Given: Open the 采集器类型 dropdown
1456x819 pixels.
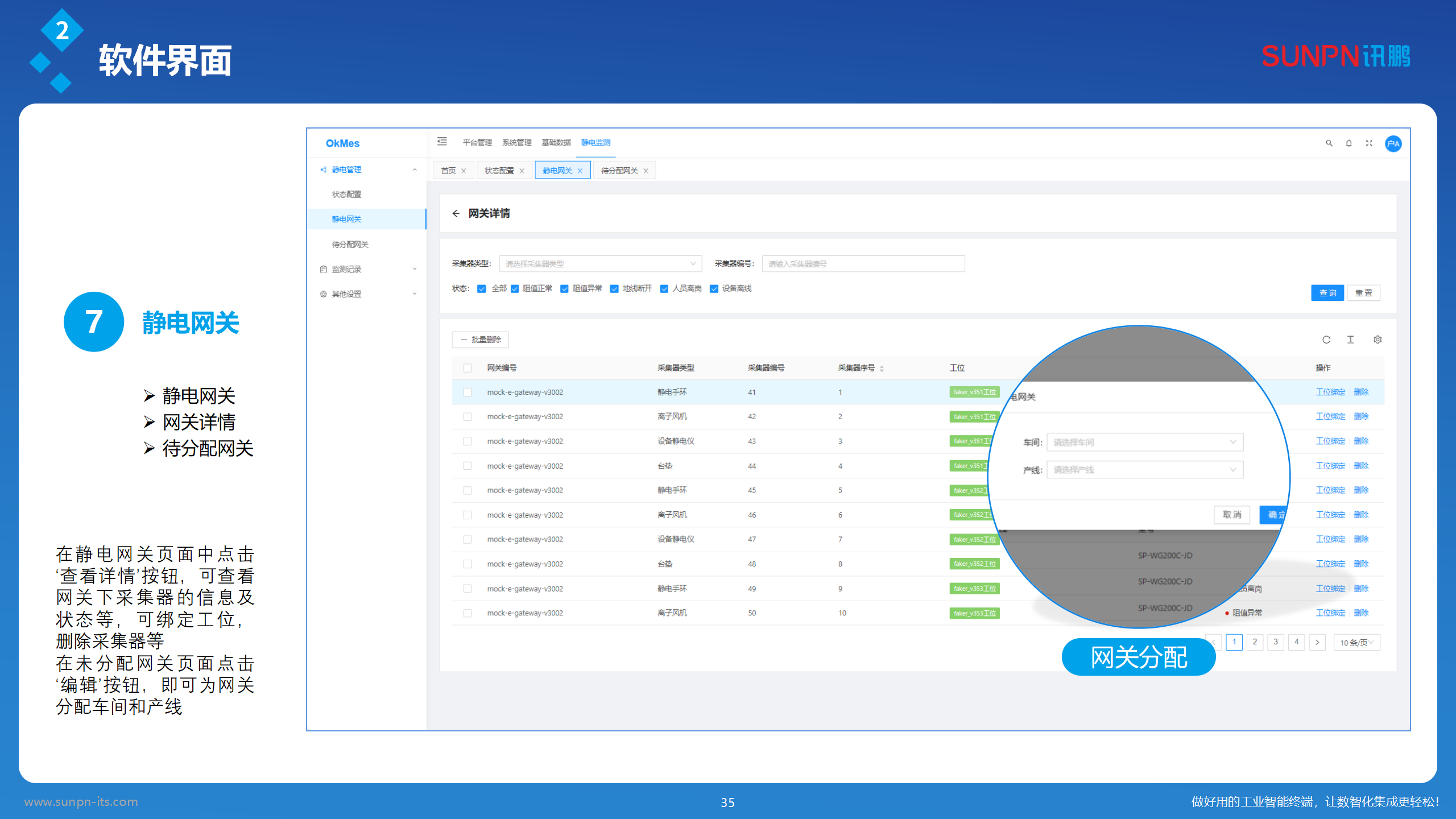Looking at the screenshot, I should coord(600,264).
